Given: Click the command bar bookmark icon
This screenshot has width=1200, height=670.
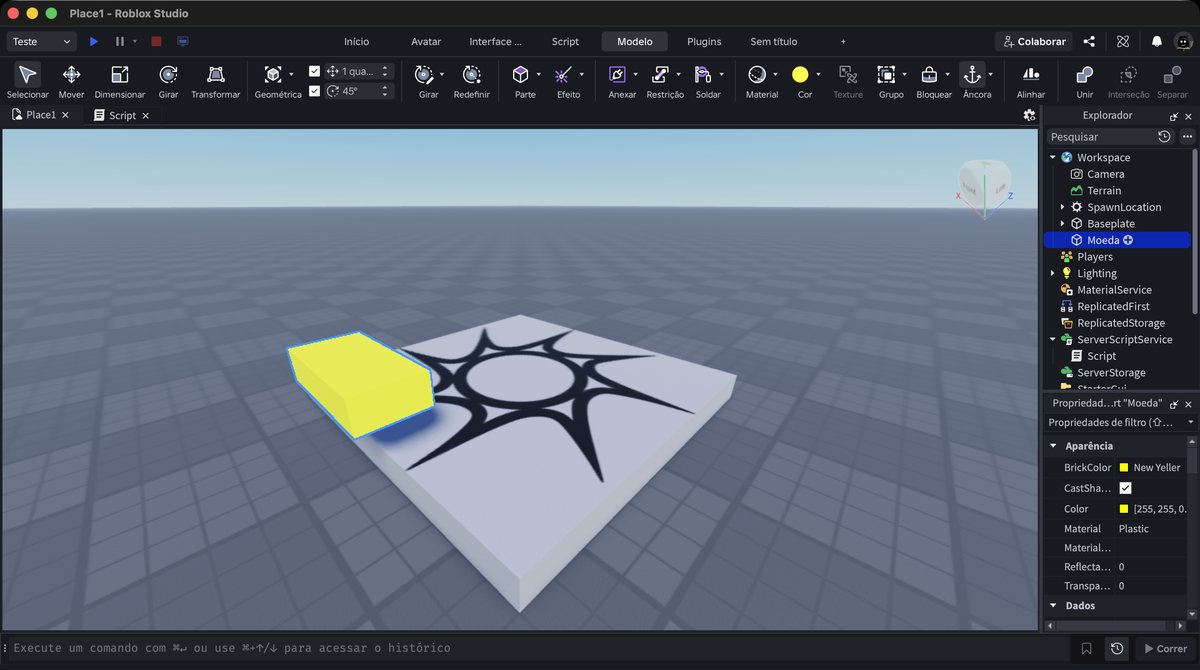Looking at the screenshot, I should (x=1086, y=648).
